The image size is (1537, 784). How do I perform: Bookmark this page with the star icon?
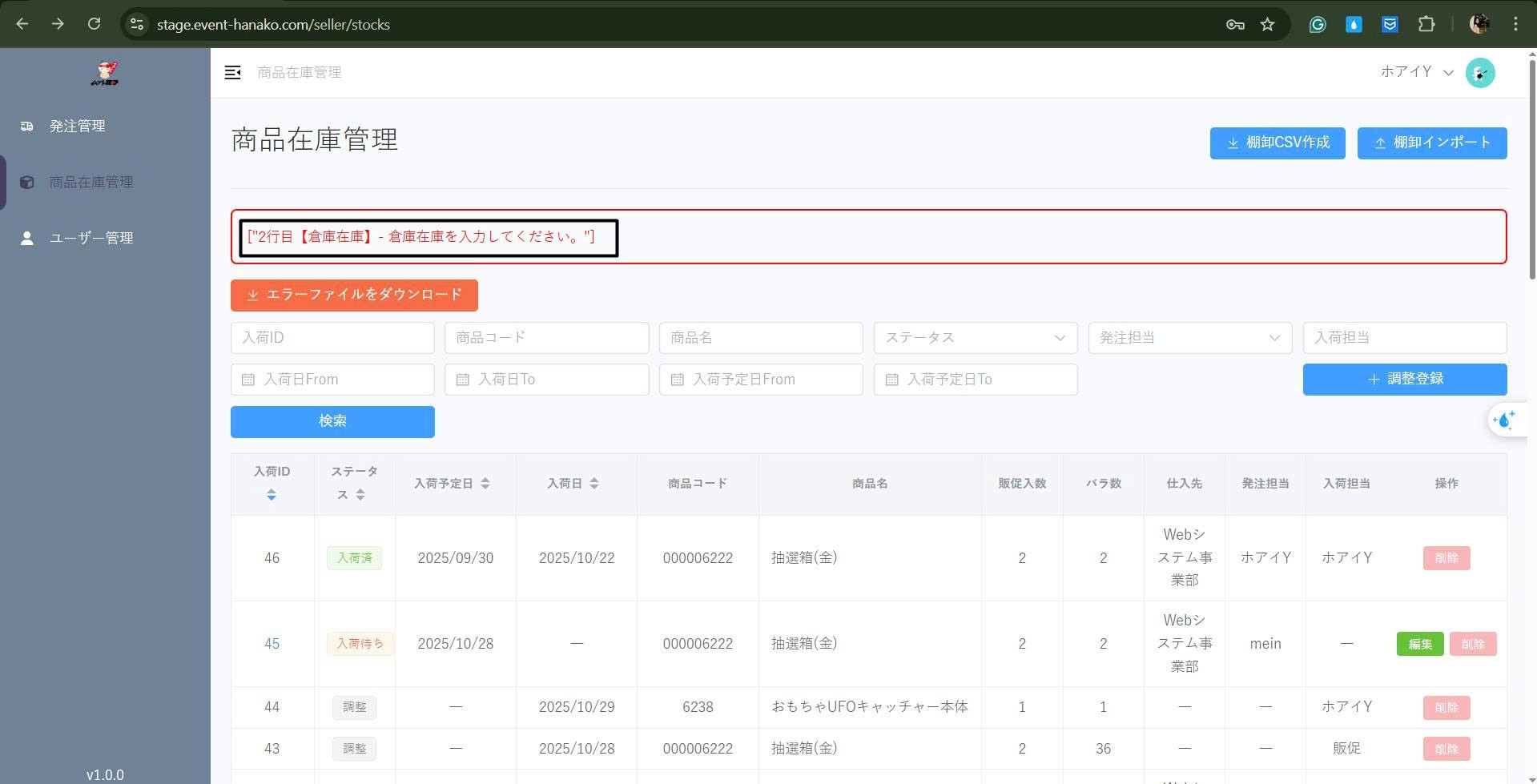(x=1267, y=24)
